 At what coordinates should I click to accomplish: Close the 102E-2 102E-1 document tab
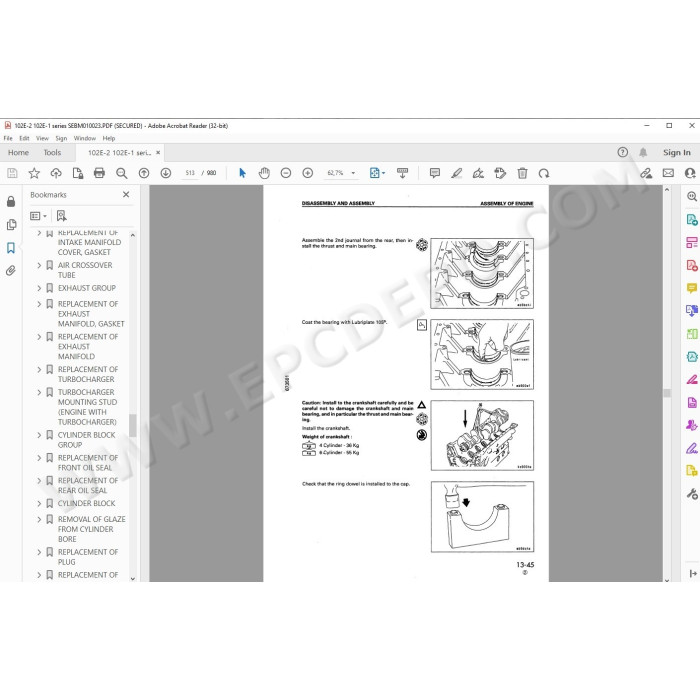pos(158,153)
